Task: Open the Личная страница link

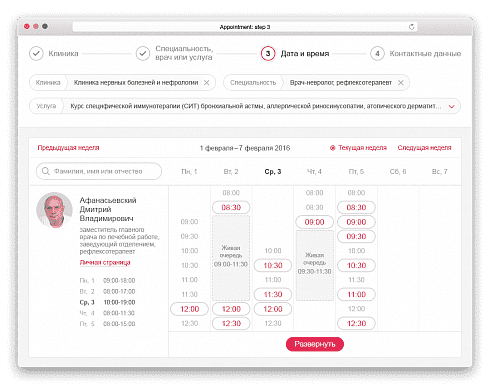Action: coord(105,263)
